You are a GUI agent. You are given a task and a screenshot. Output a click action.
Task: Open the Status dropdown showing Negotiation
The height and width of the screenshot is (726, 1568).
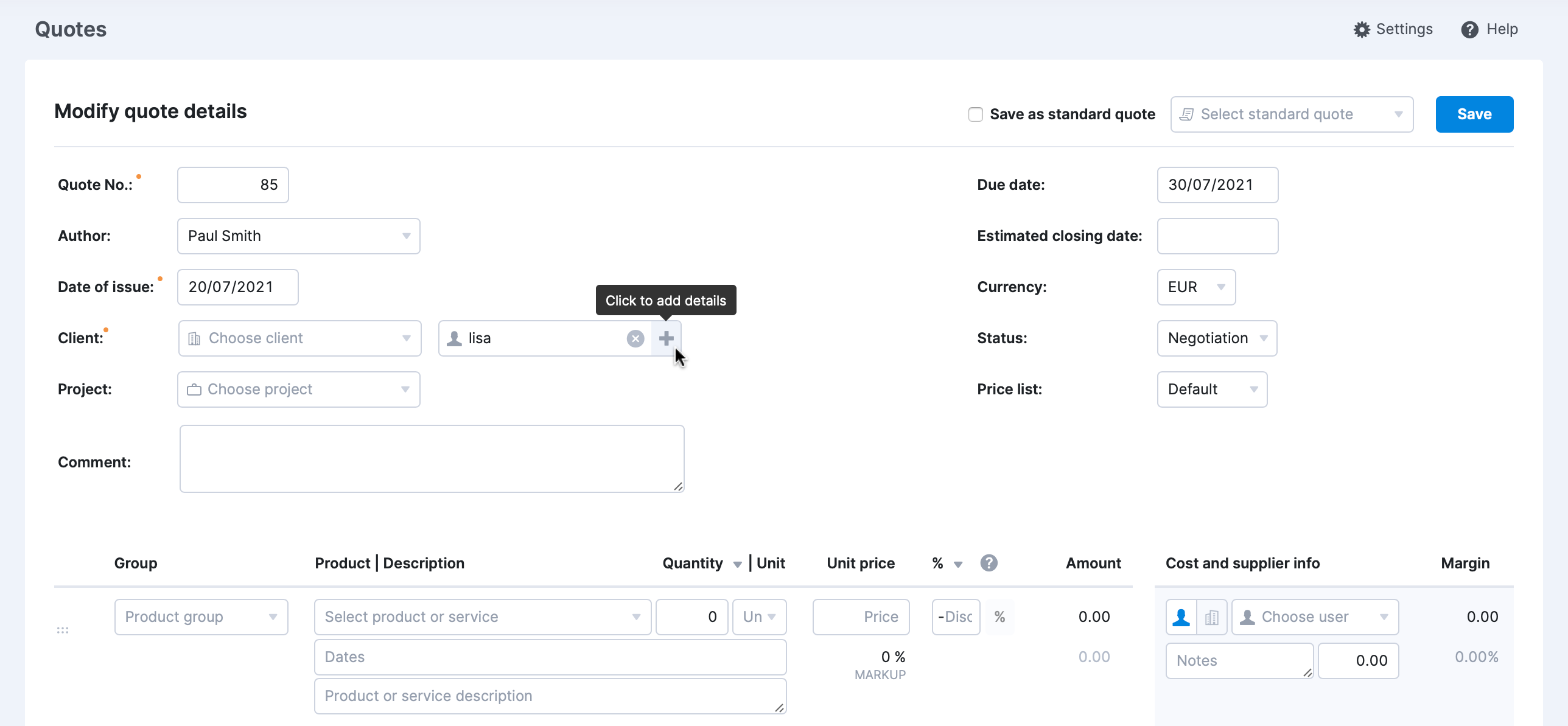click(1216, 338)
